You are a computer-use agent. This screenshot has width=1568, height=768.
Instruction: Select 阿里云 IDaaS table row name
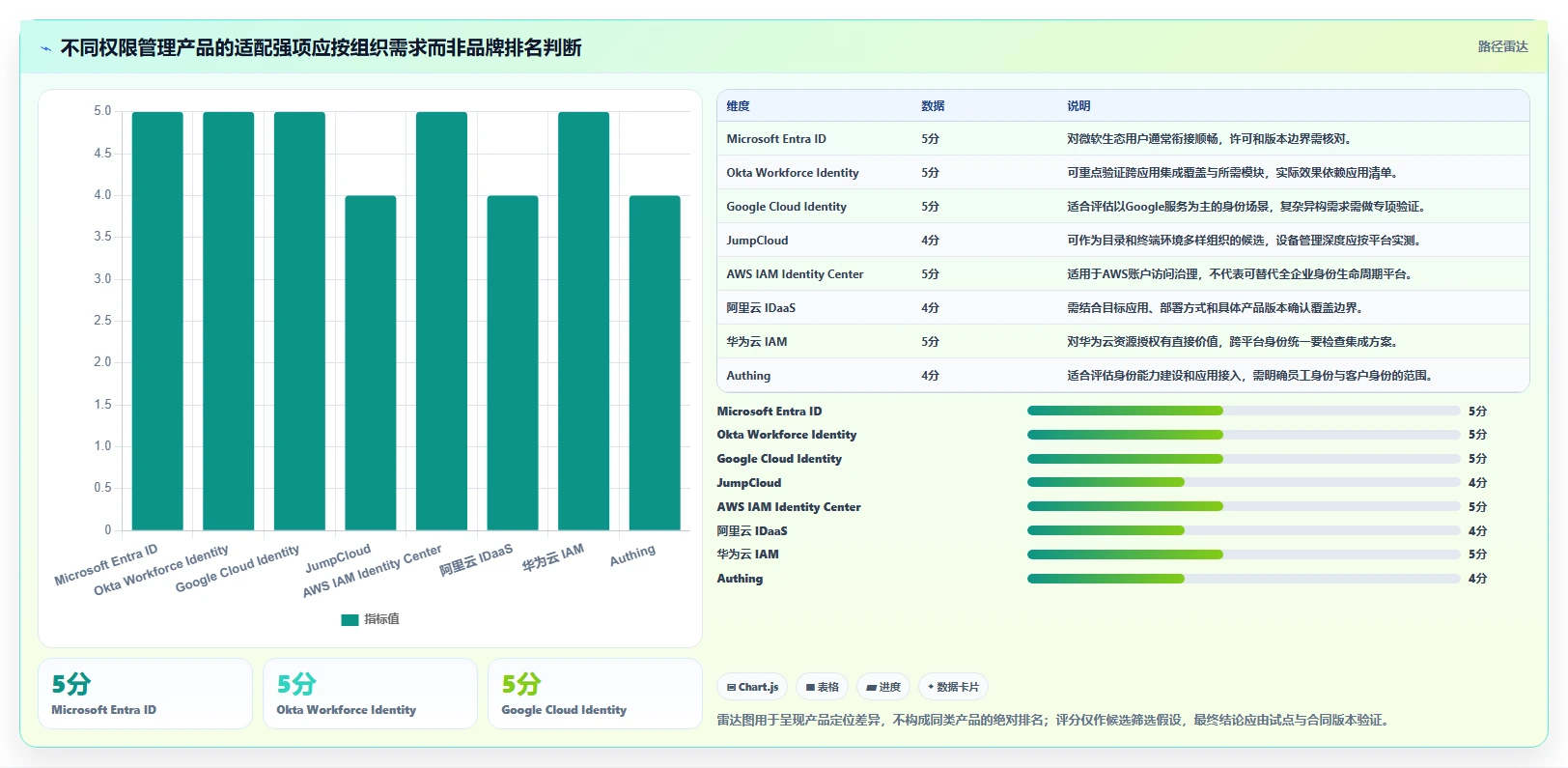click(x=761, y=308)
